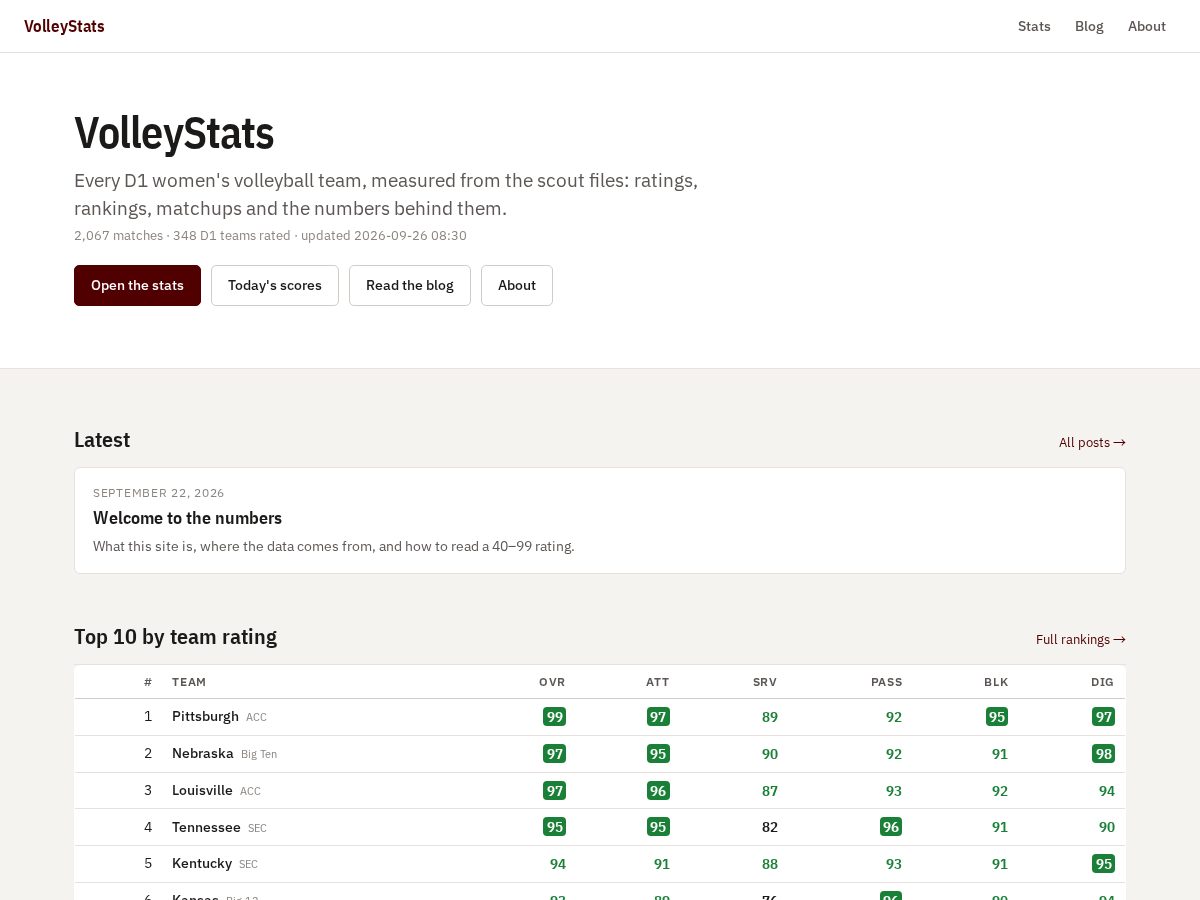The height and width of the screenshot is (900, 1200).
Task: Click the September 22, 2026 post date
Action: click(159, 493)
